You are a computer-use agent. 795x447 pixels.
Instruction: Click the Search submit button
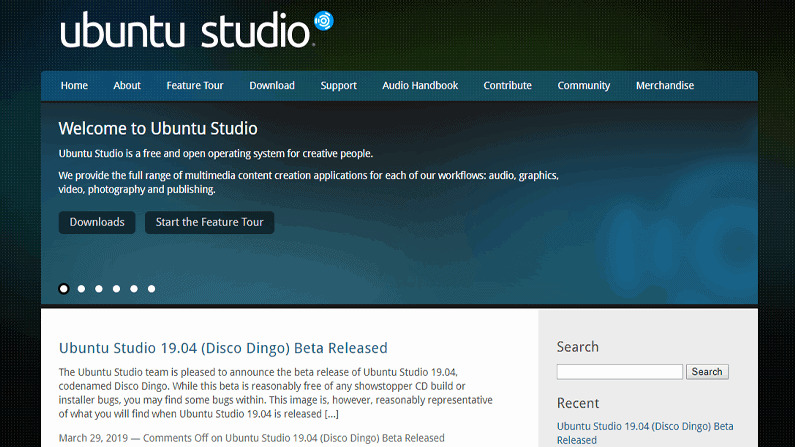point(707,371)
